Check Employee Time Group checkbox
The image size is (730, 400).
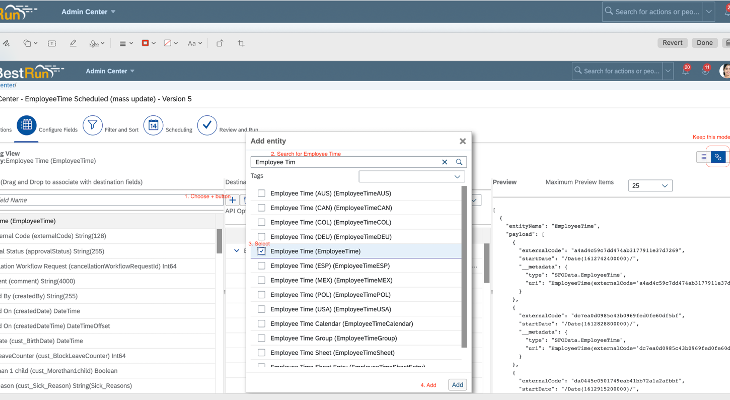pos(261,338)
